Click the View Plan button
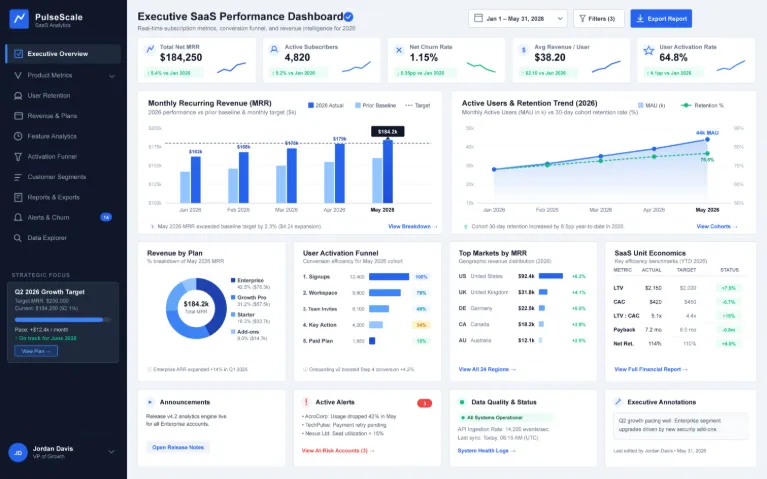The image size is (767, 479). coord(36,351)
